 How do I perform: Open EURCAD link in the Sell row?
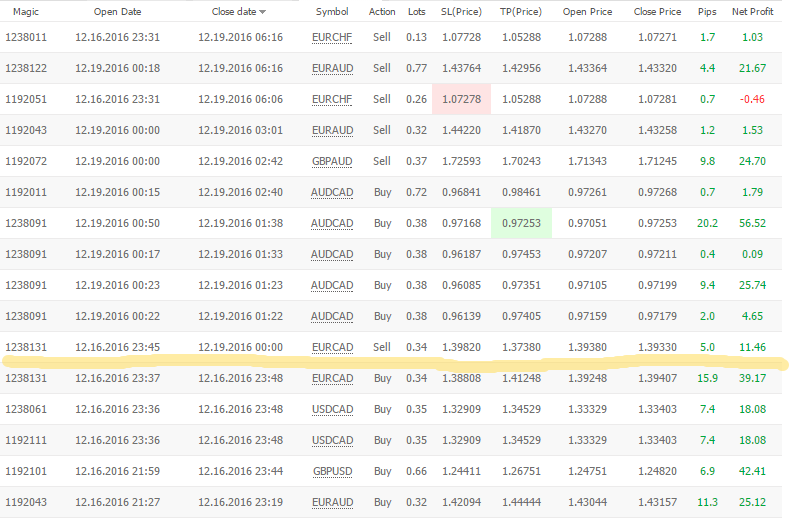[x=332, y=348]
